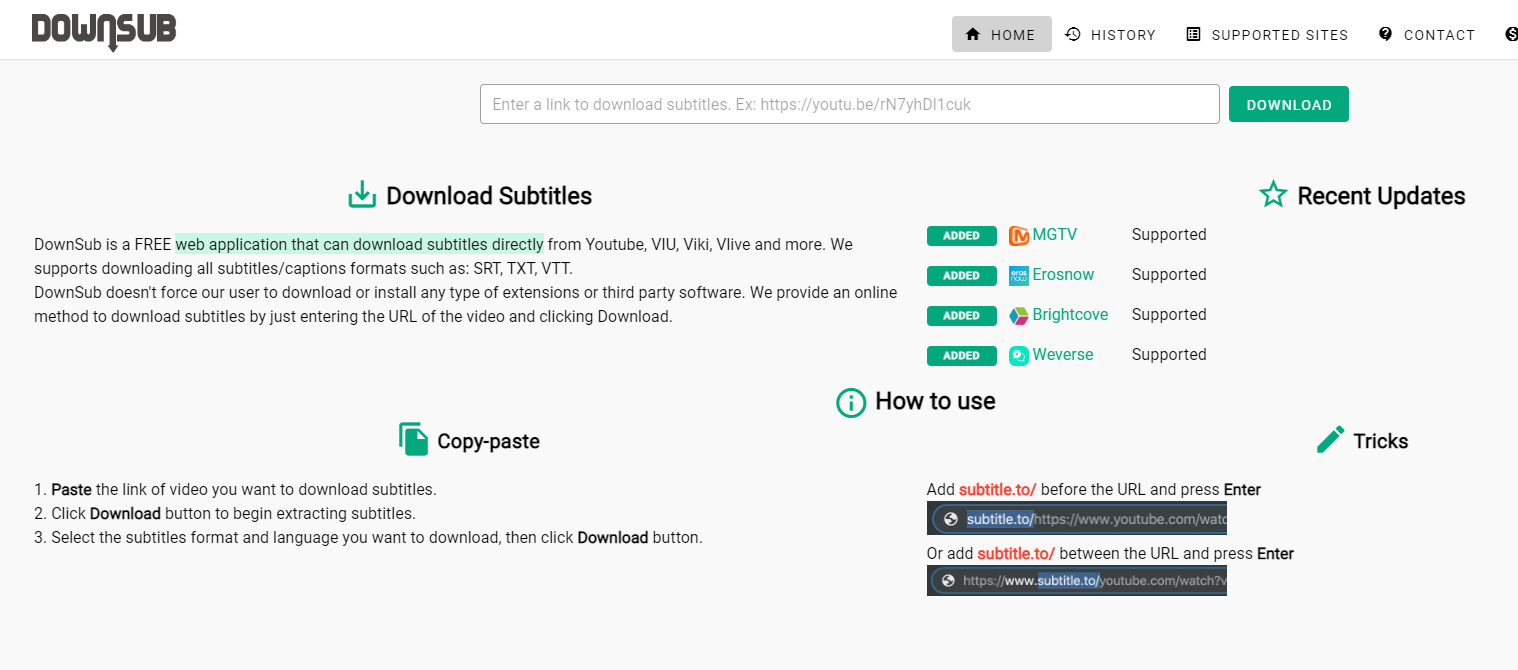Click the highlighted 'web application that can download' text

pyautogui.click(x=360, y=244)
